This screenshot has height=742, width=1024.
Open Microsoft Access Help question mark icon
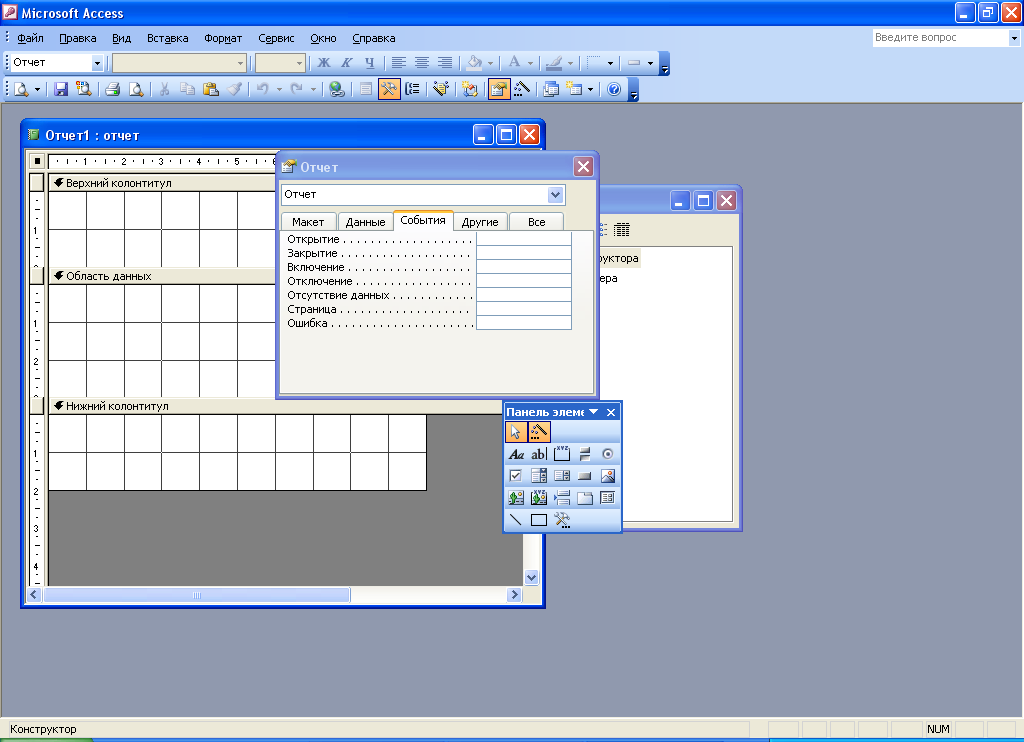(614, 89)
